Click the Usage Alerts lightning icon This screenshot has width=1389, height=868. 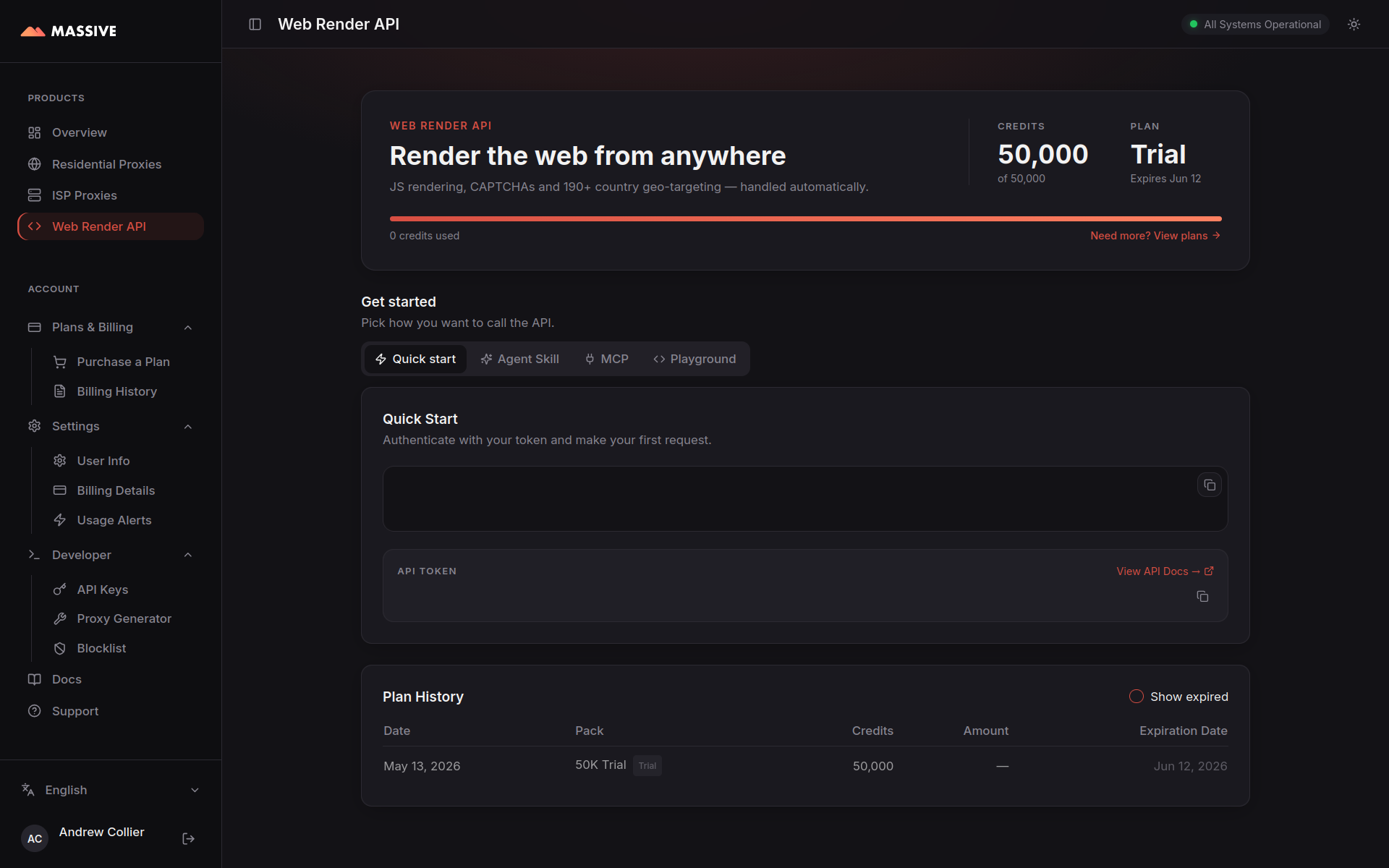coord(60,520)
